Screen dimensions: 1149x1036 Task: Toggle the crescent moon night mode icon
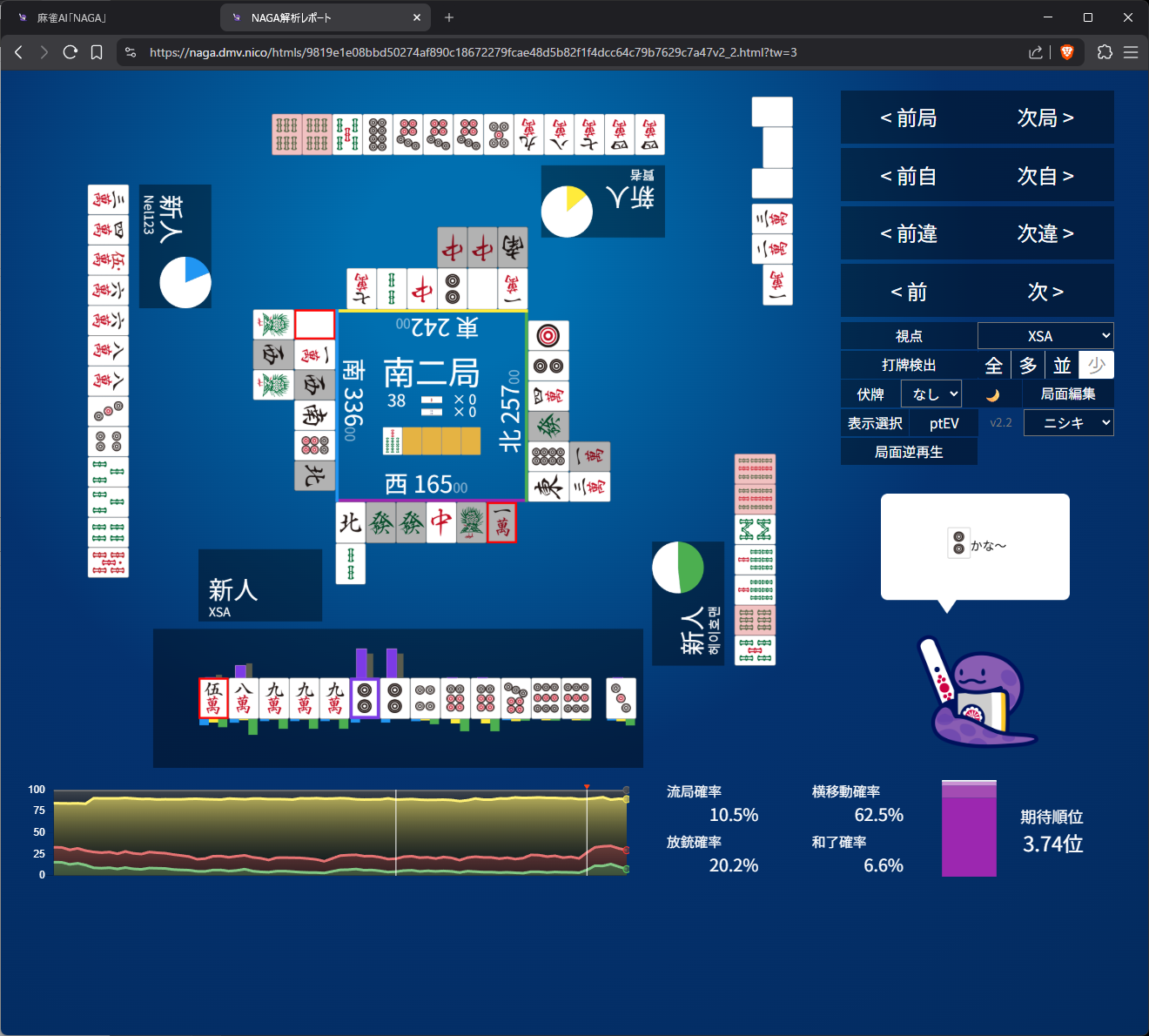coord(992,394)
